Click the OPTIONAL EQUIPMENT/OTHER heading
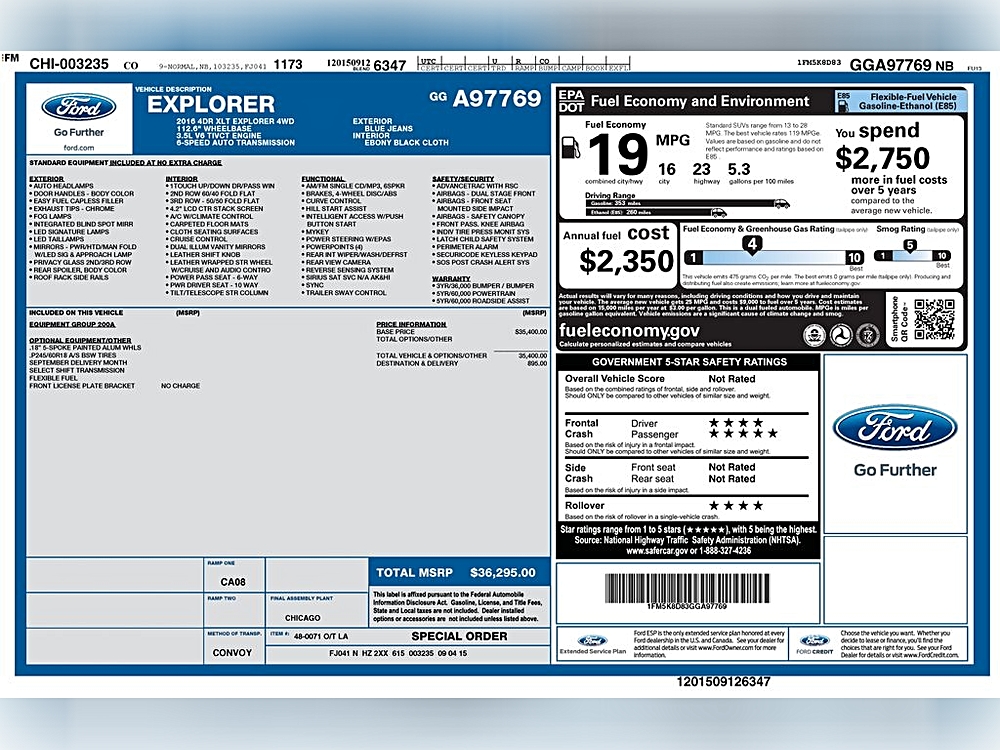1000x750 pixels. click(80, 340)
